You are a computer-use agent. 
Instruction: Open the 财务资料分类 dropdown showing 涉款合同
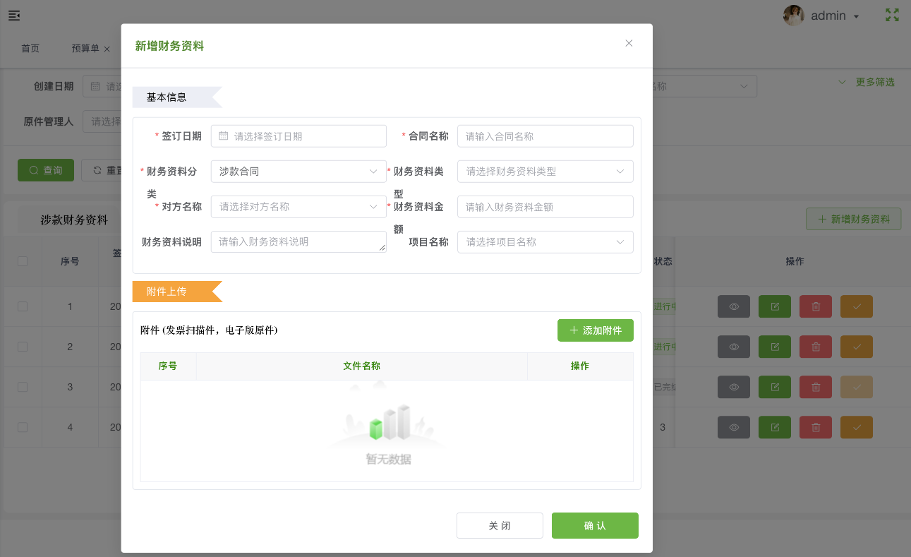(x=298, y=171)
